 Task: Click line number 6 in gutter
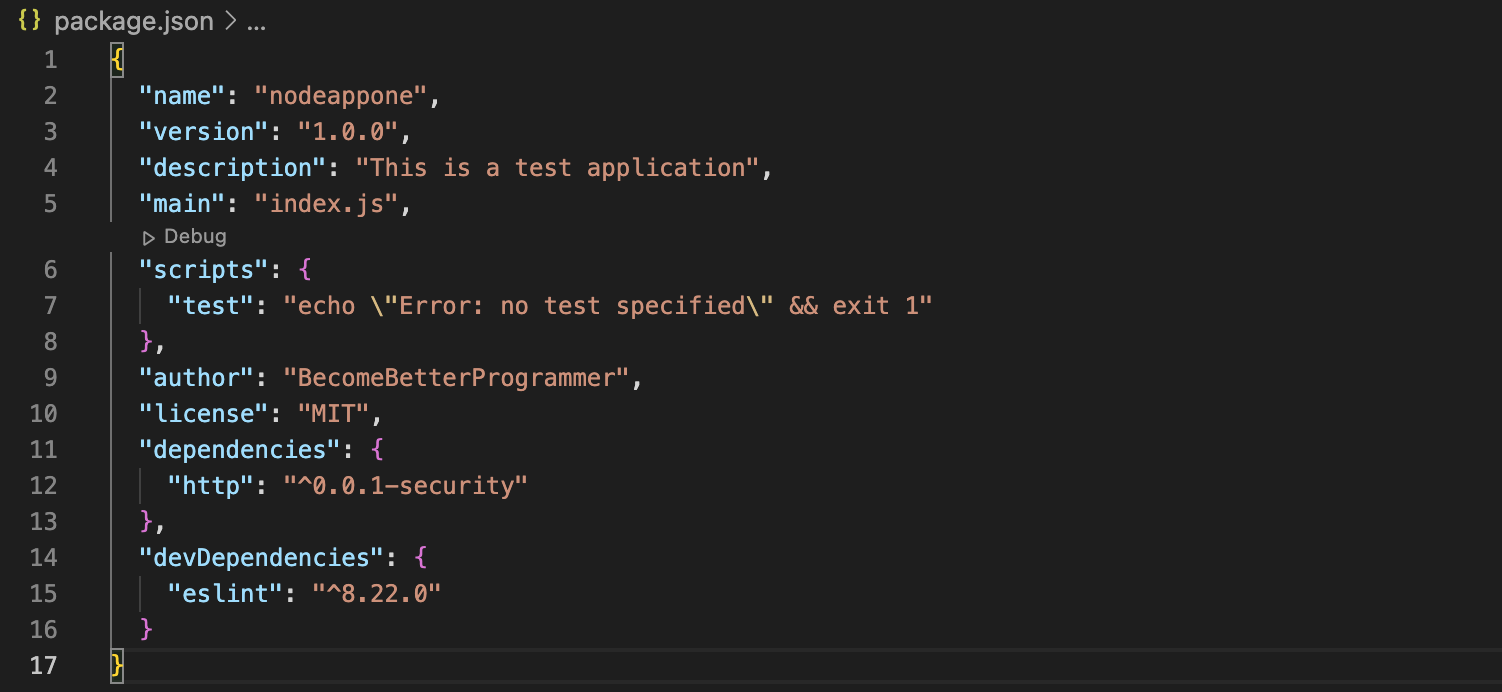(51, 270)
